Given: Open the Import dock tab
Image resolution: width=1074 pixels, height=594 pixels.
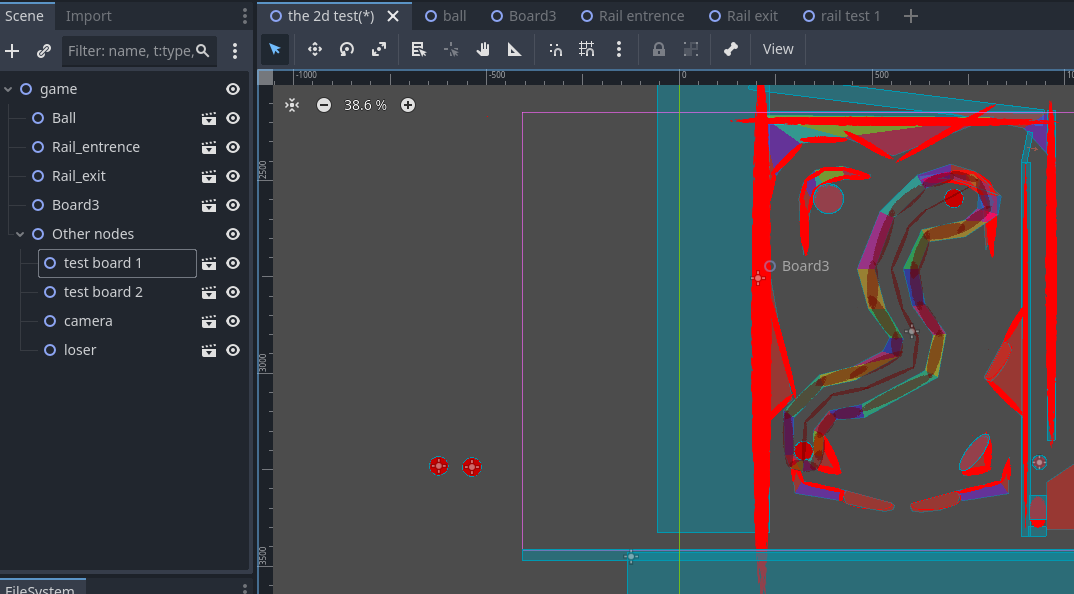Looking at the screenshot, I should [89, 16].
